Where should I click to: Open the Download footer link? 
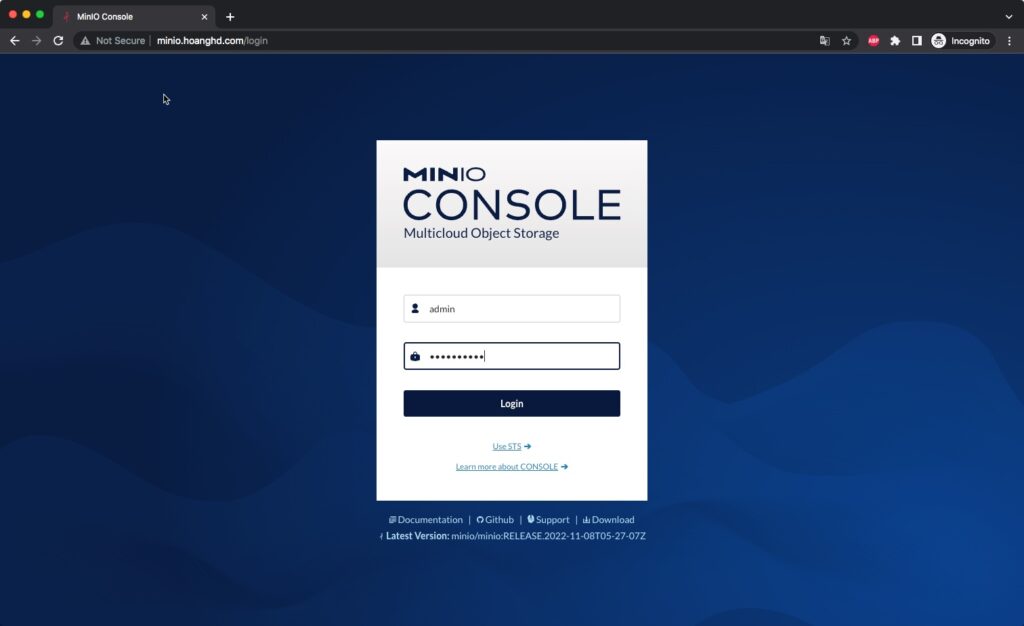point(609,520)
